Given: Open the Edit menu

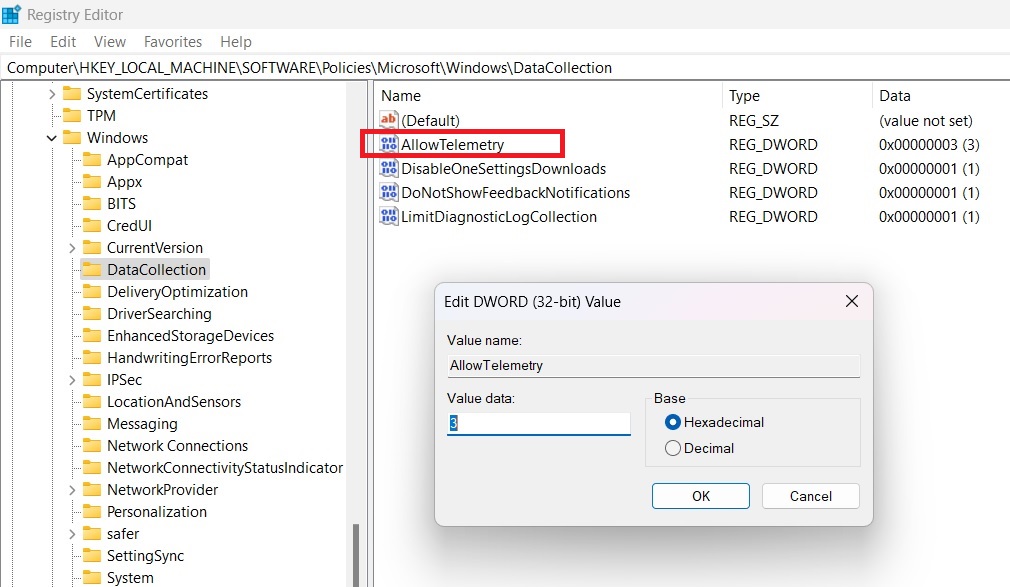Looking at the screenshot, I should 62,41.
